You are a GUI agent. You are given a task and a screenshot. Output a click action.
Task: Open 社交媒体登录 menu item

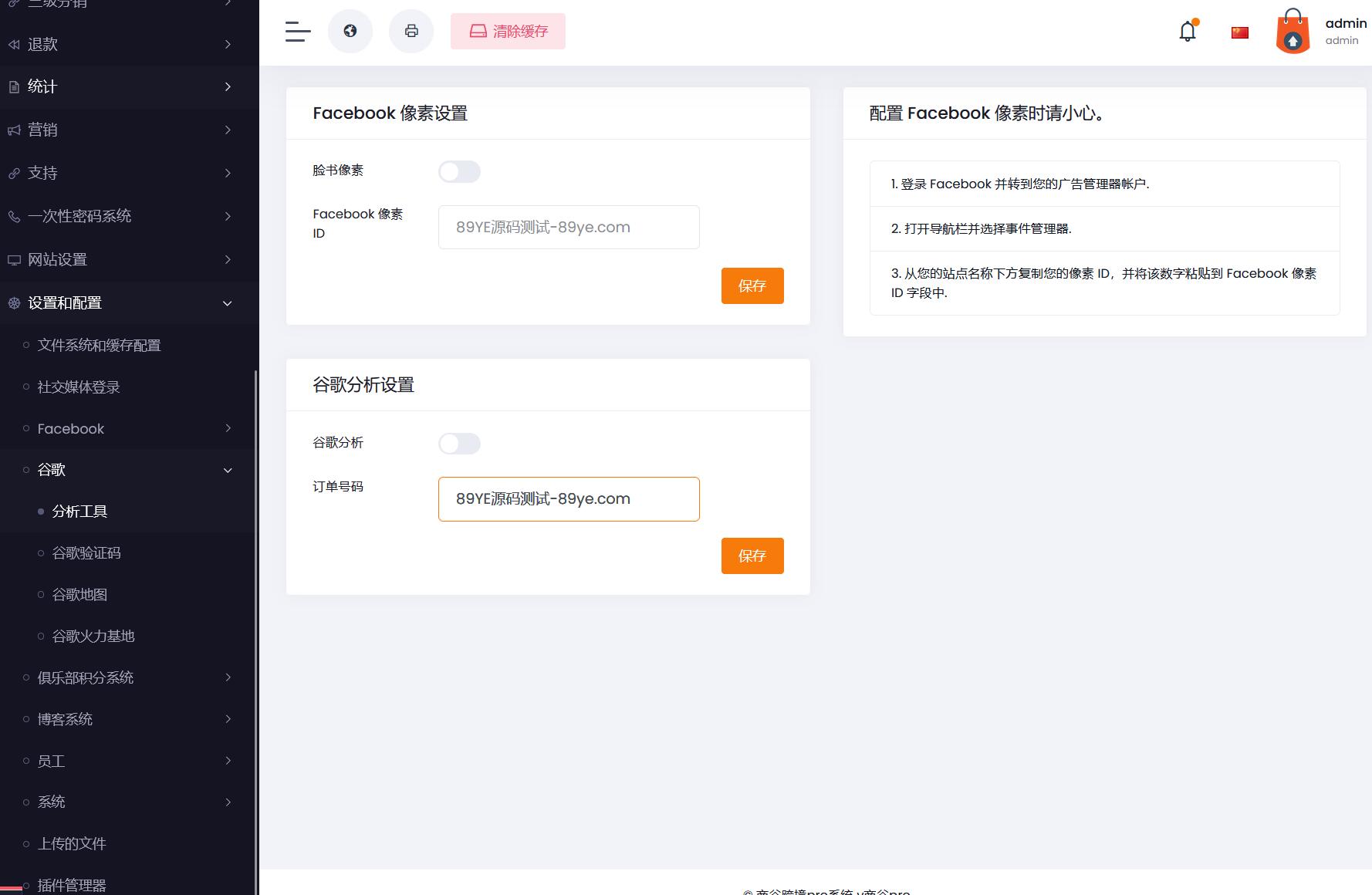click(x=79, y=387)
